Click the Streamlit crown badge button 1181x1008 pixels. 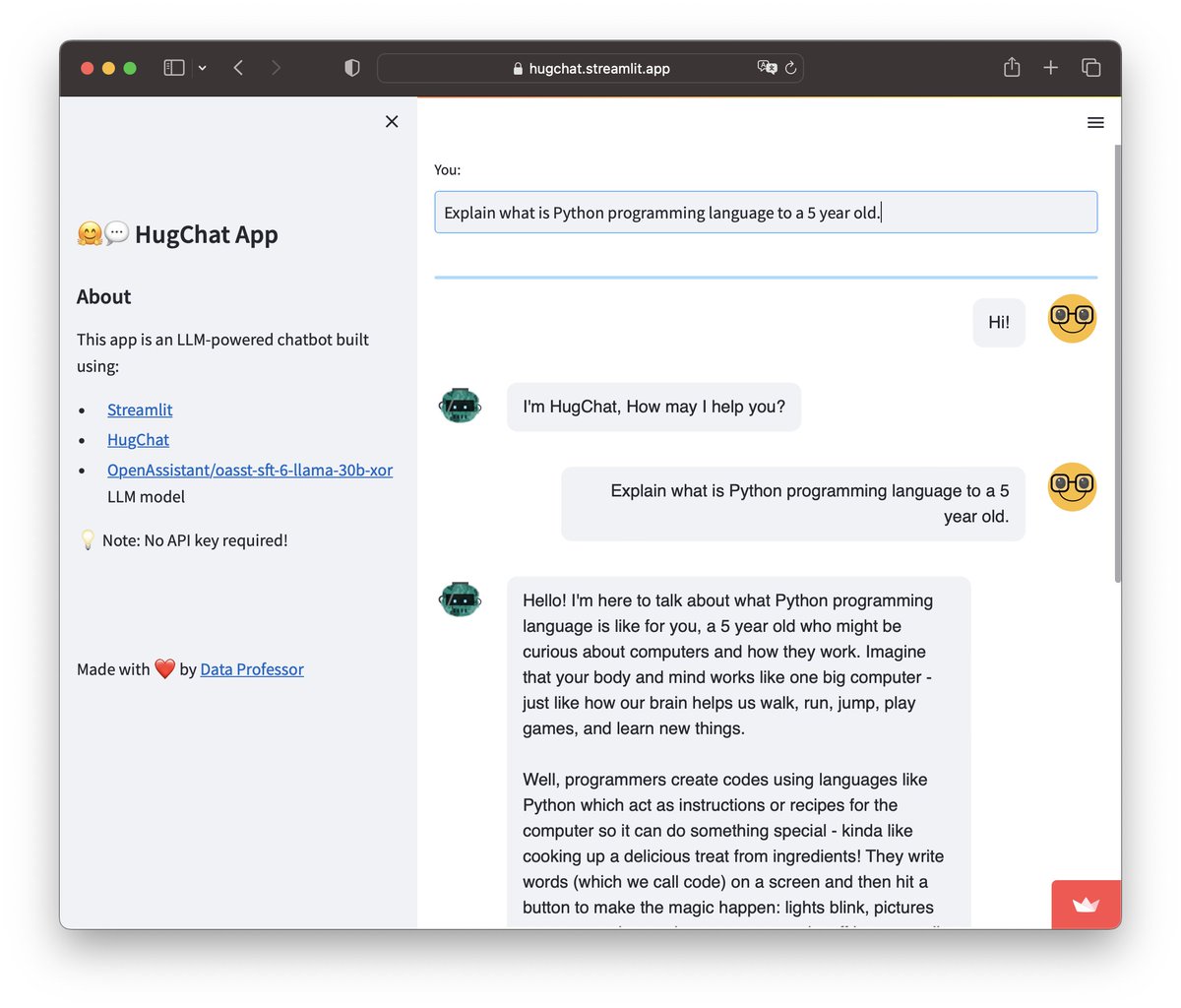(1086, 905)
